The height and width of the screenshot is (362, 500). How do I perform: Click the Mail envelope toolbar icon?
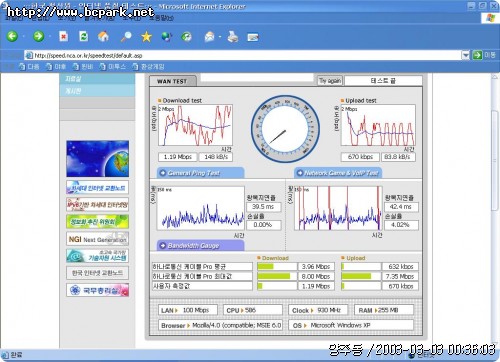[209, 36]
